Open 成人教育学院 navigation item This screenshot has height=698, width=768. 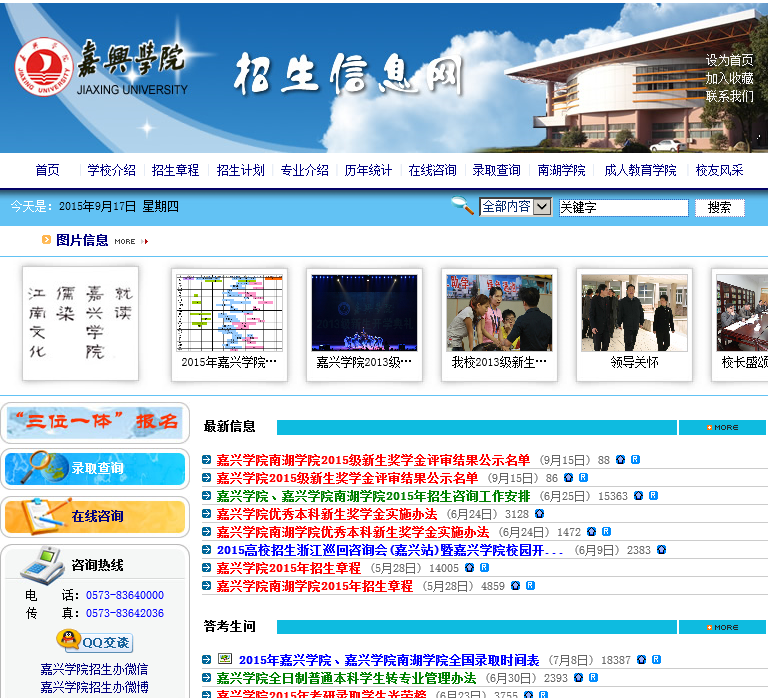[640, 170]
